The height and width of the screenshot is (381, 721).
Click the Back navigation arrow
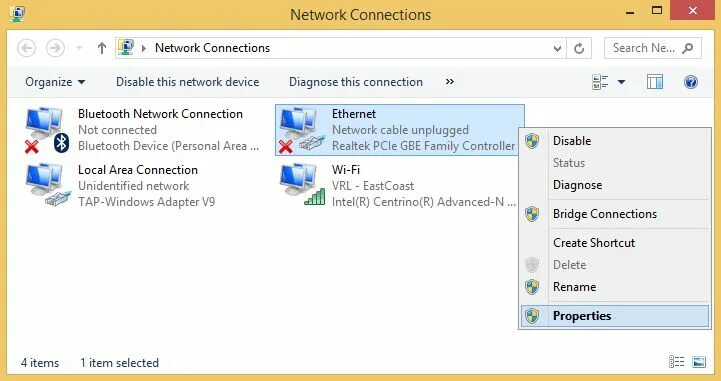[27, 48]
